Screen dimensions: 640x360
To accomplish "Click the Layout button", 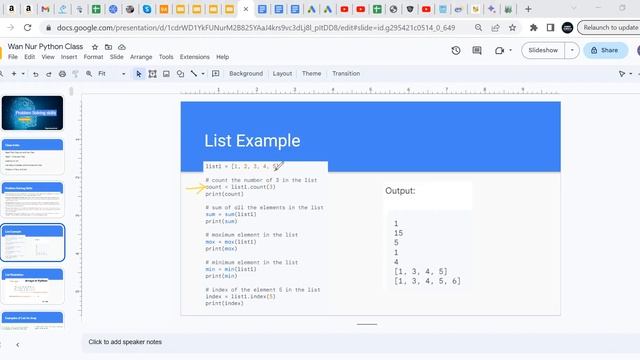I will [x=282, y=73].
